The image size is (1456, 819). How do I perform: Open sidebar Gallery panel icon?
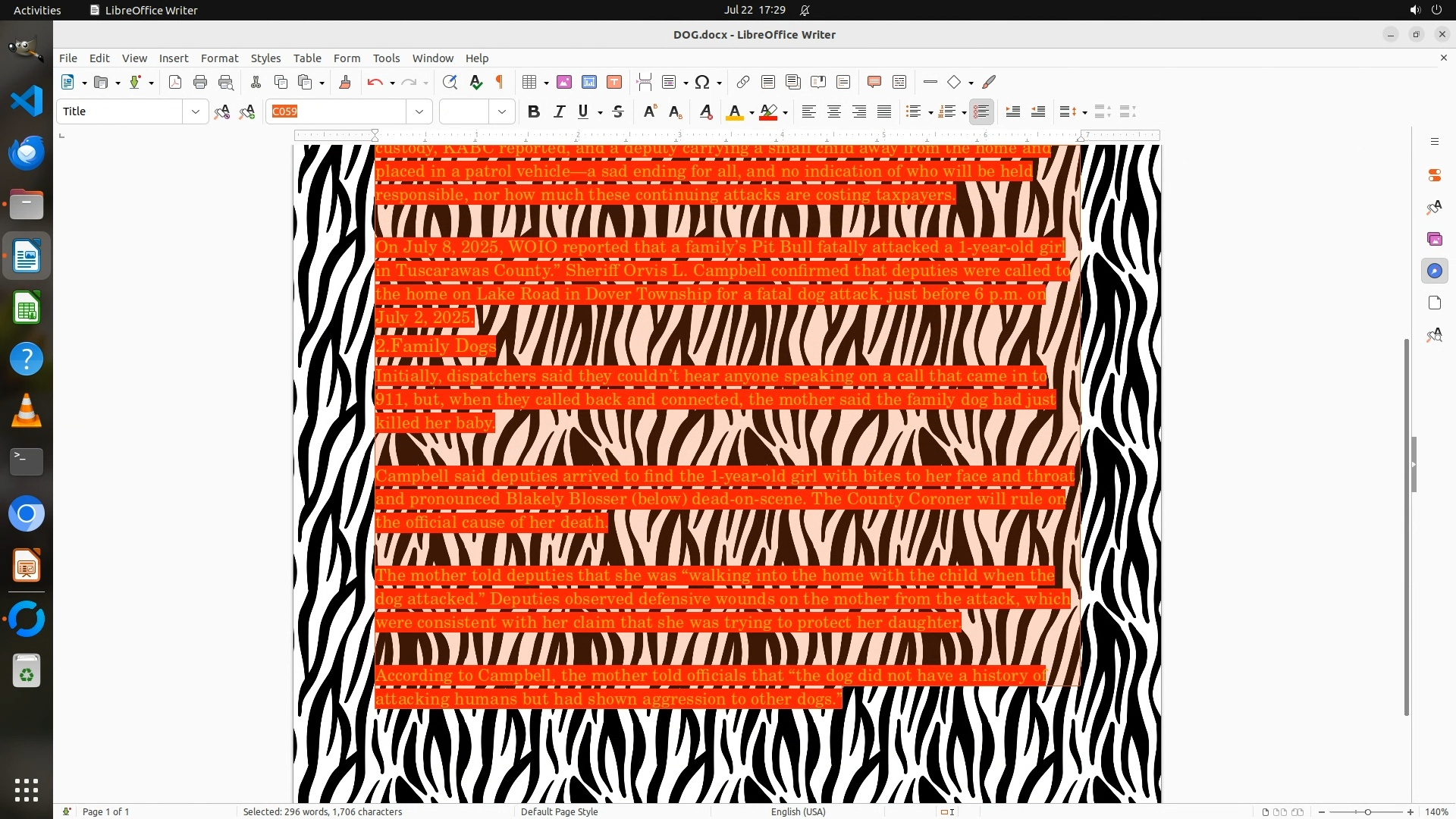pos(1434,239)
